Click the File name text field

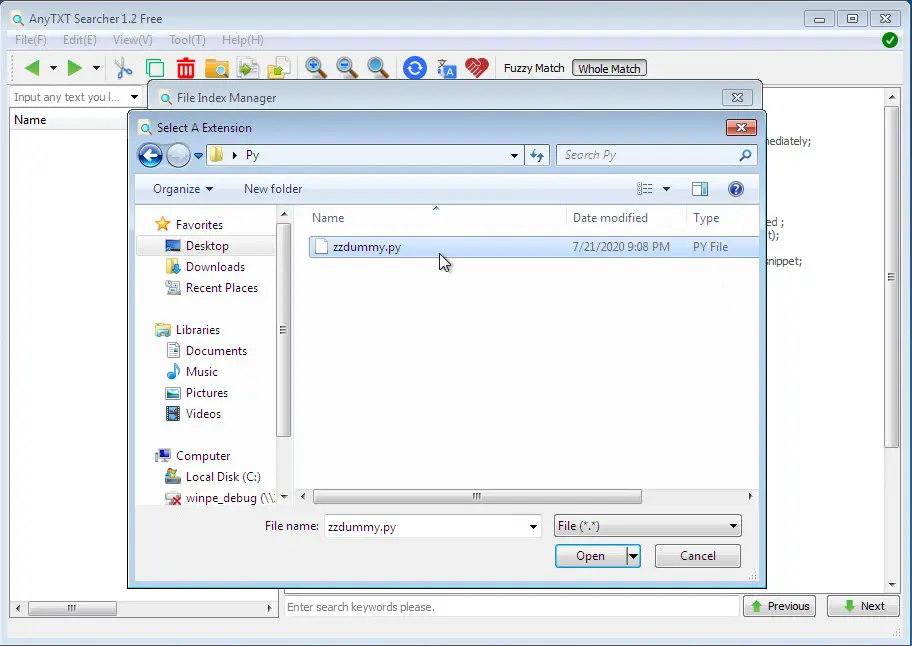[425, 527]
